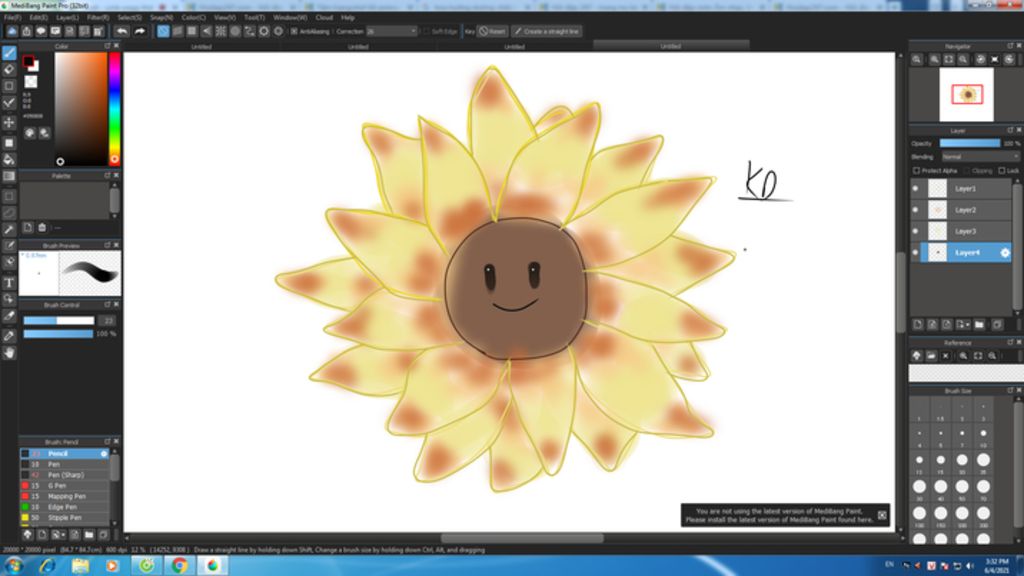The height and width of the screenshot is (576, 1024).
Task: Choose the Lasso select tool
Action: 9,213
